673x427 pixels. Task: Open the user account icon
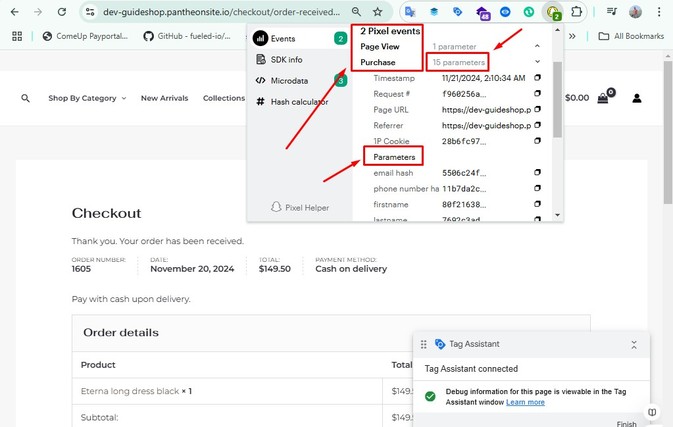point(636,98)
